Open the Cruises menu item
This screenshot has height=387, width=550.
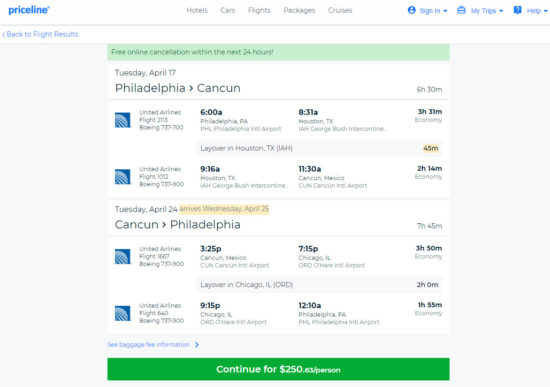point(340,11)
